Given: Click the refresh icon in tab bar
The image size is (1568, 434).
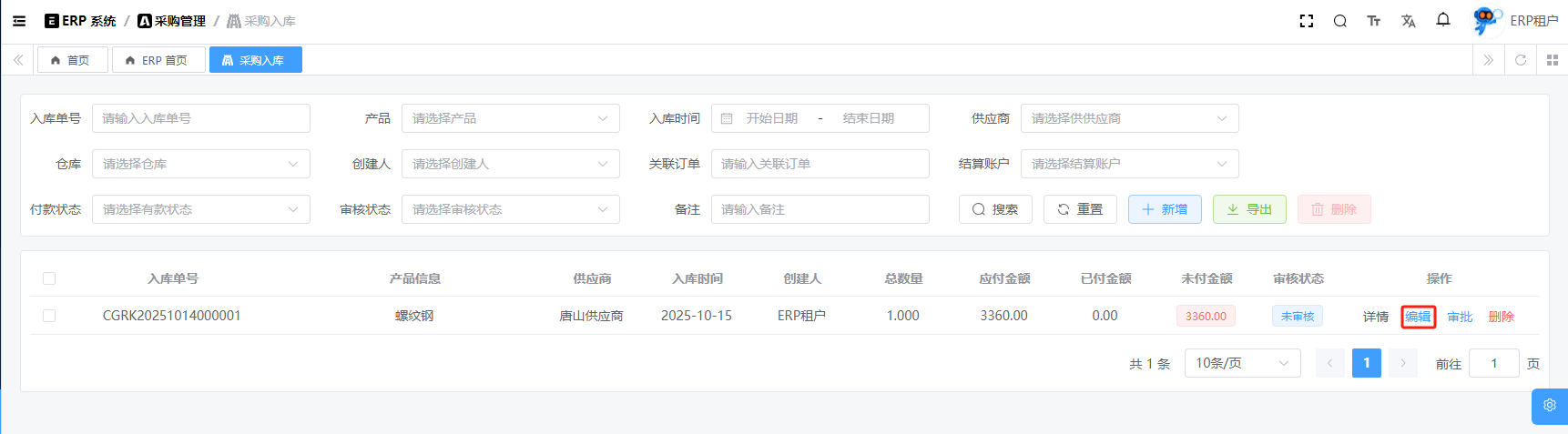Looking at the screenshot, I should 1520,60.
